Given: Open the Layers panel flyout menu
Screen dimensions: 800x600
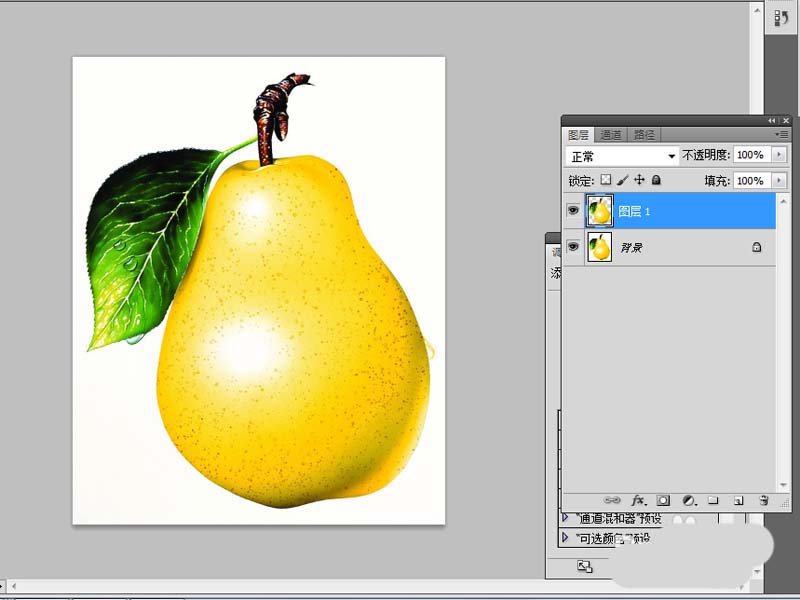Looking at the screenshot, I should click(x=783, y=134).
